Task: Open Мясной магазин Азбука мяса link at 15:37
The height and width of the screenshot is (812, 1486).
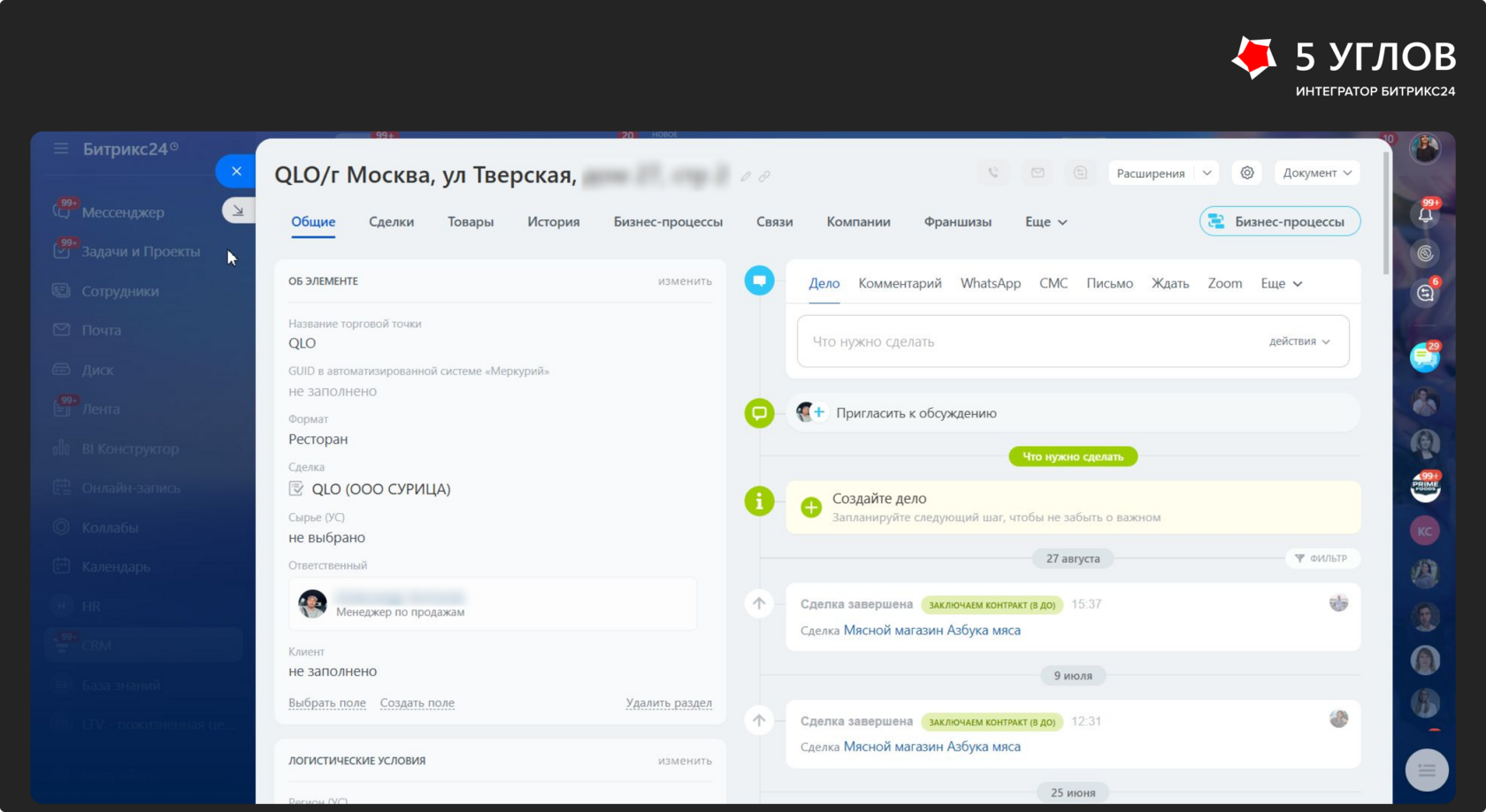Action: tap(932, 630)
